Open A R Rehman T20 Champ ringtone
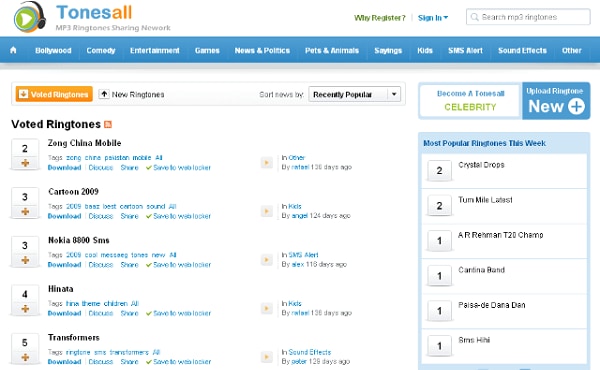 tap(501, 235)
